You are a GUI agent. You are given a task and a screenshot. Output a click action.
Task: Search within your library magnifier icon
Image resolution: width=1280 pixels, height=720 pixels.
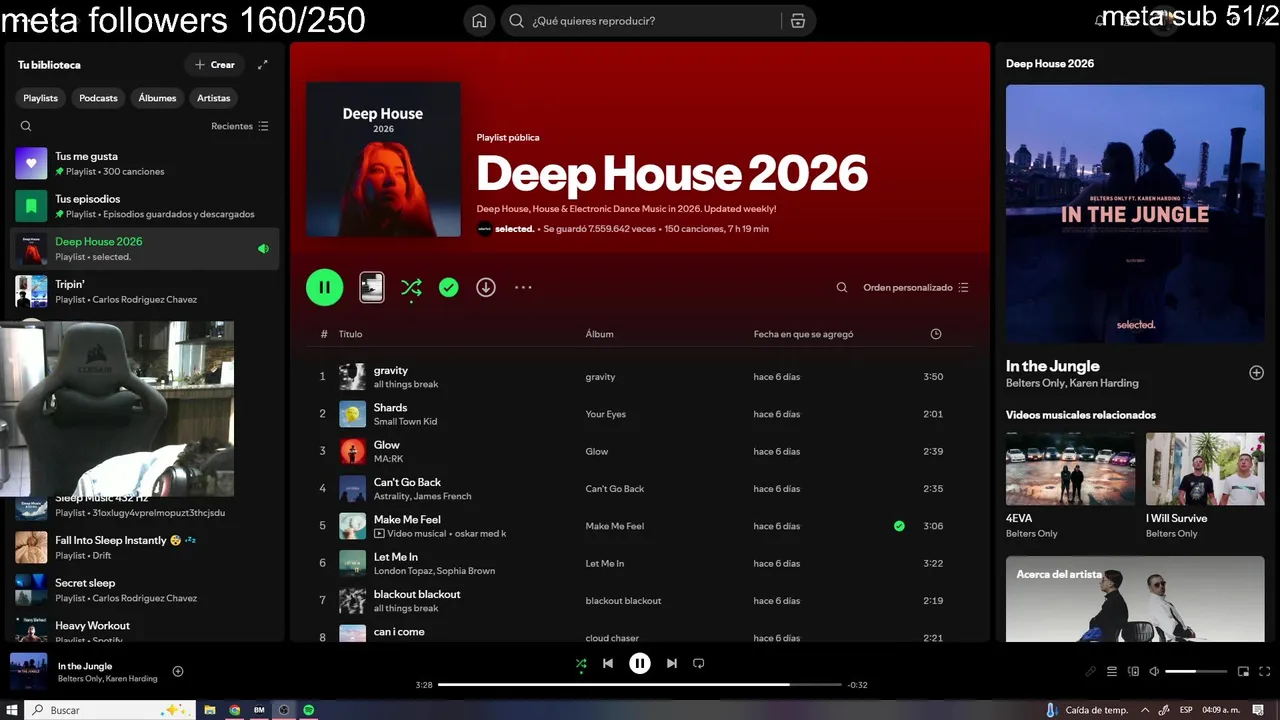coord(26,126)
